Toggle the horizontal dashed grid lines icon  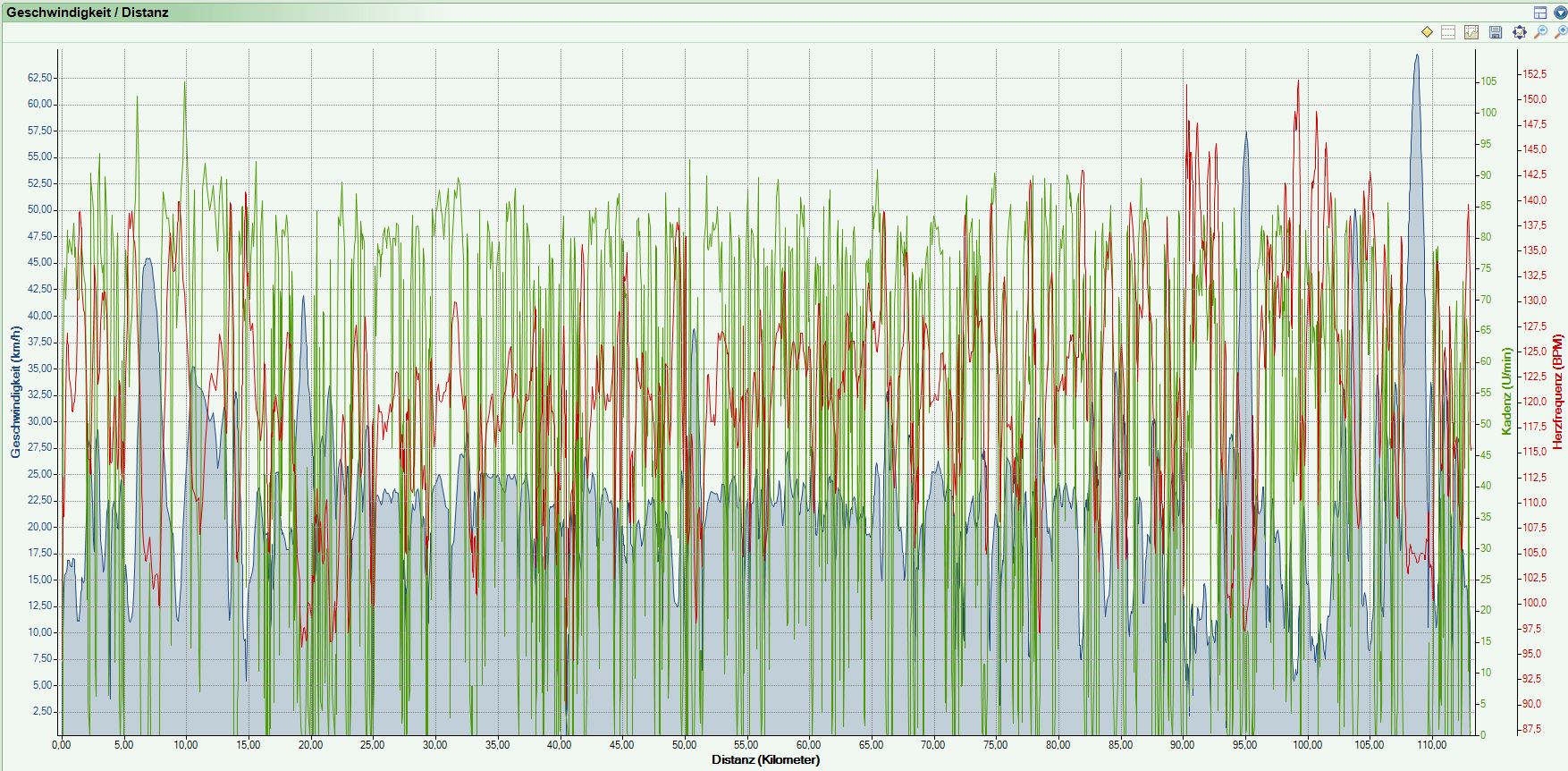pyautogui.click(x=1448, y=32)
